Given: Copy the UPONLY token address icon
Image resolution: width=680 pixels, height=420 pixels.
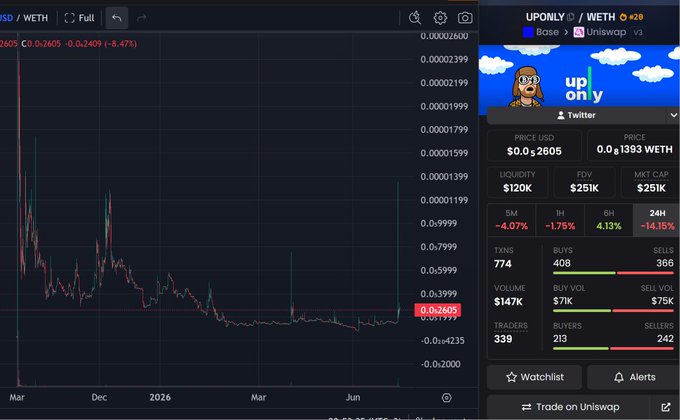Looking at the screenshot, I should pos(571,17).
